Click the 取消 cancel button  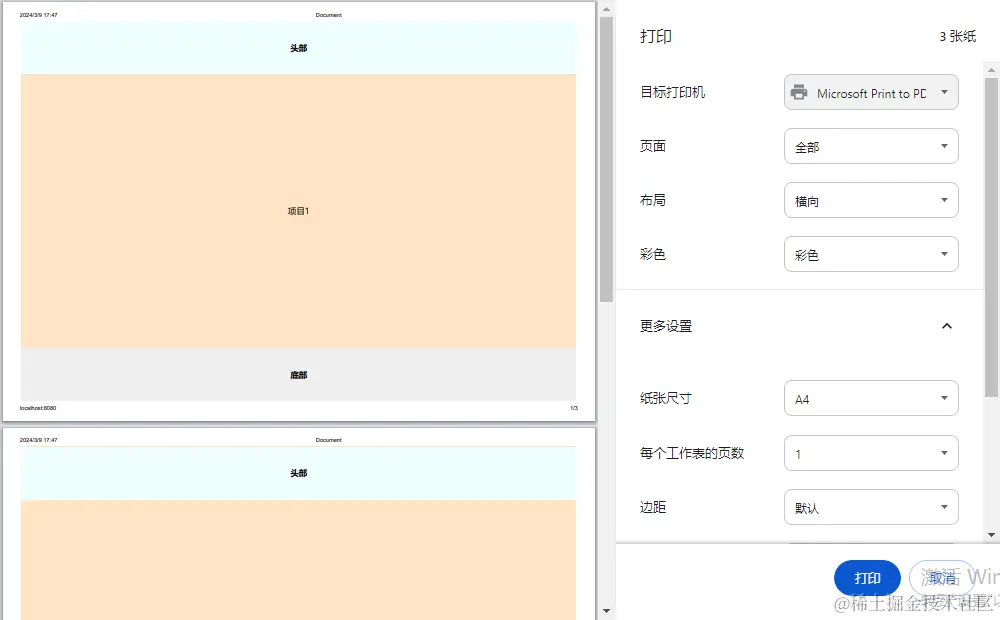pyautogui.click(x=941, y=578)
